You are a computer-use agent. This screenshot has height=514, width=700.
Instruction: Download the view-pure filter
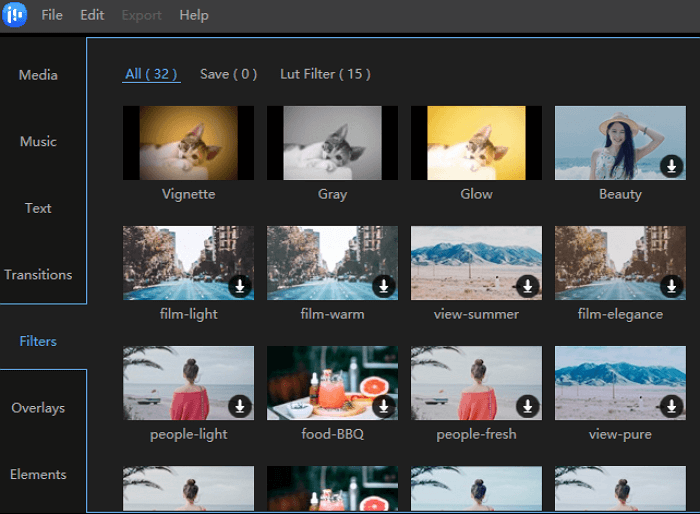672,406
